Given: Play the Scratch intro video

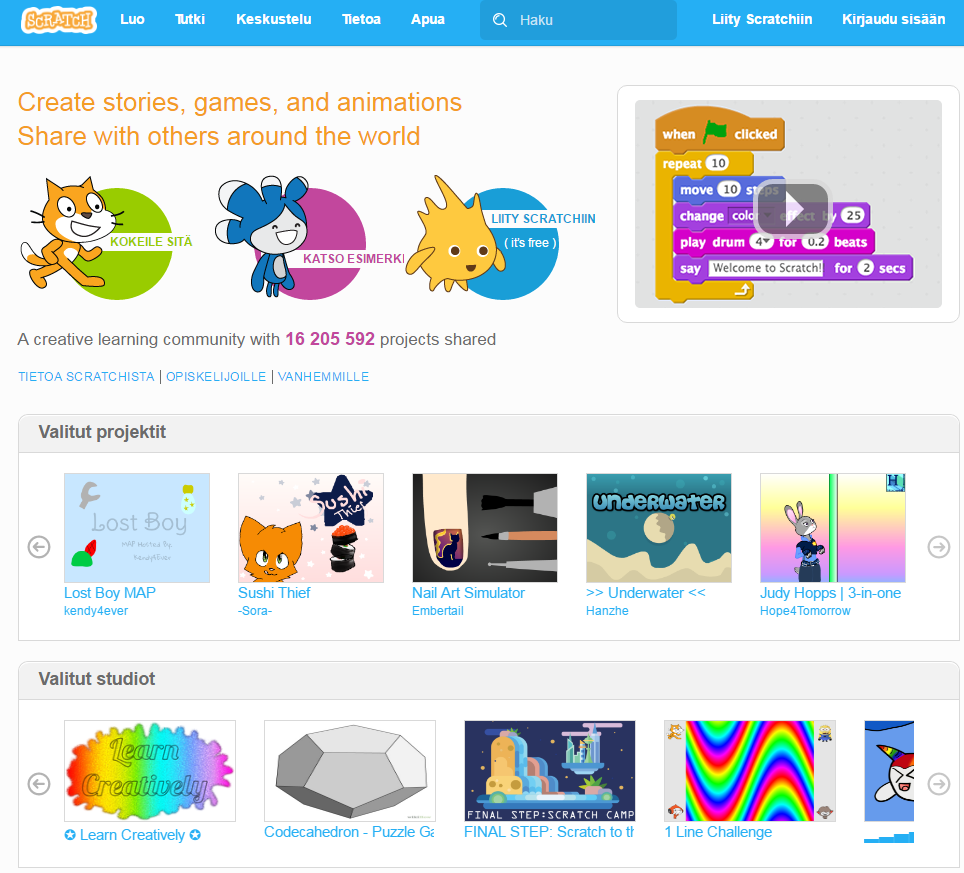Looking at the screenshot, I should [x=792, y=209].
